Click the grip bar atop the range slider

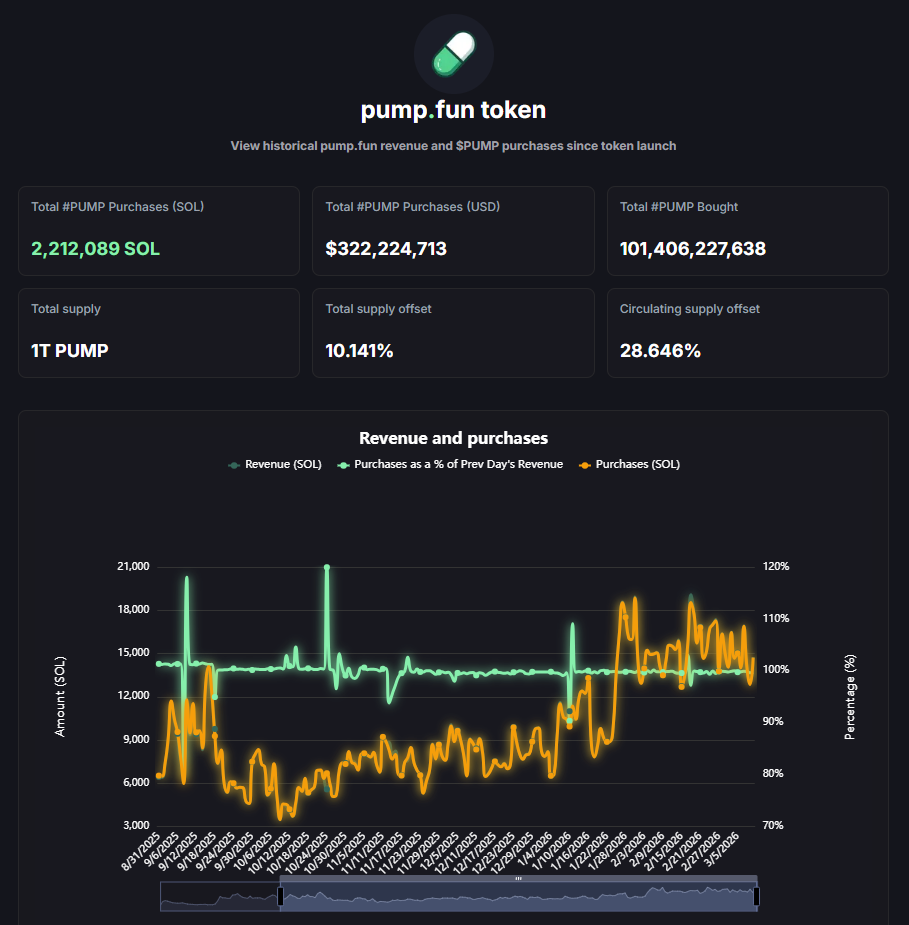point(518,879)
